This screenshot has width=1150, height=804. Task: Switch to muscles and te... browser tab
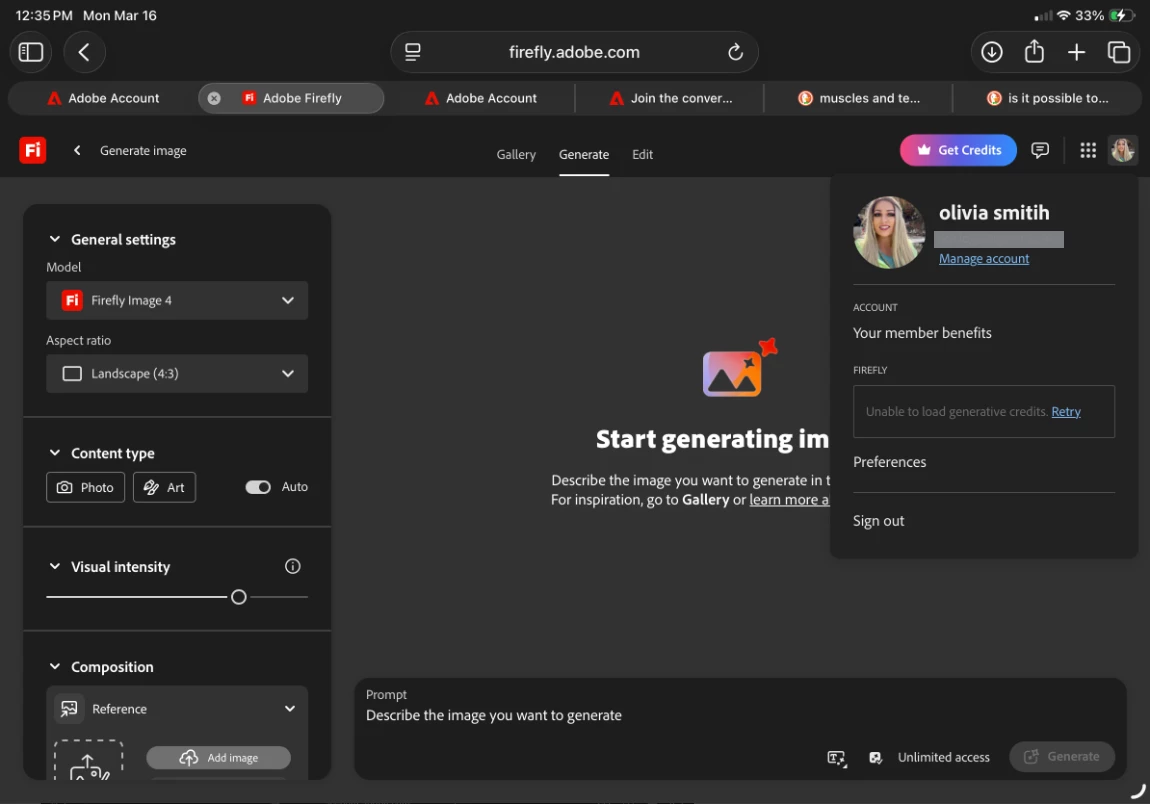[858, 98]
